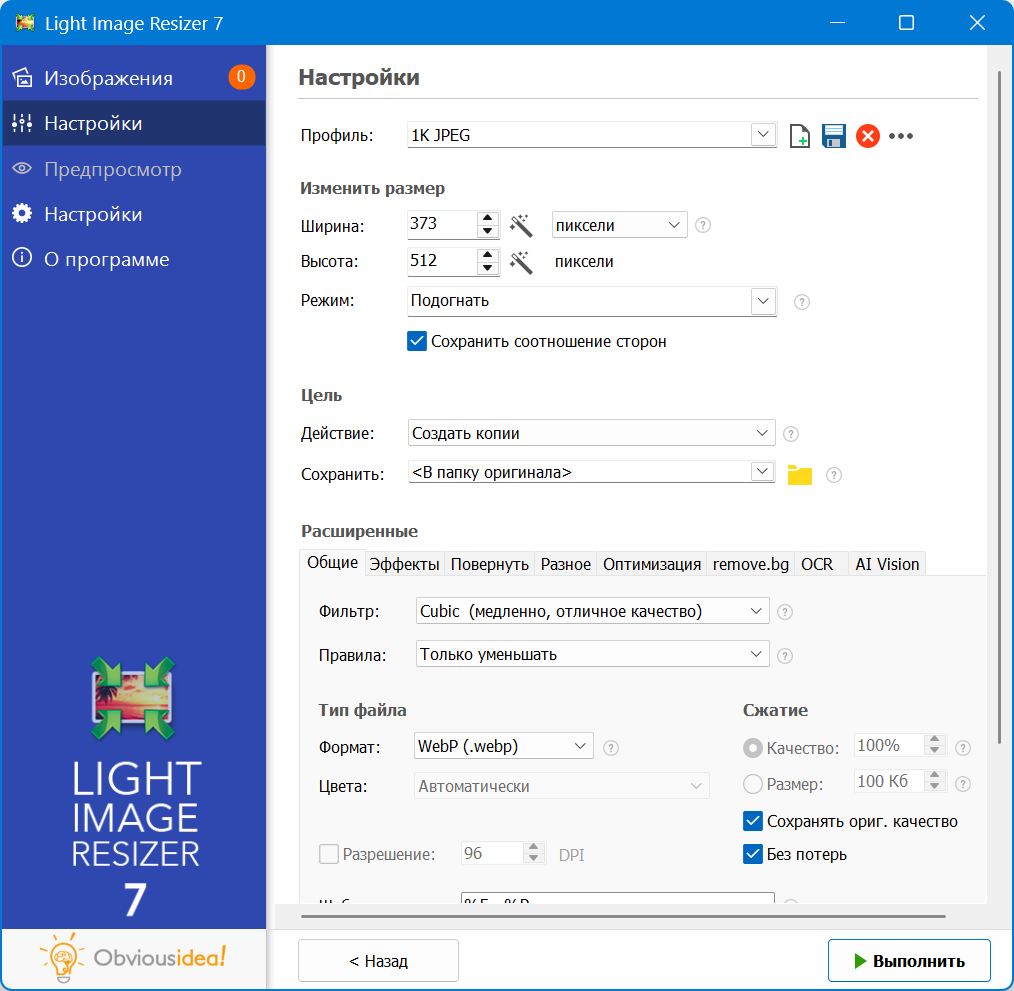Click the horizontal scrollbar at the bottom

pos(610,915)
